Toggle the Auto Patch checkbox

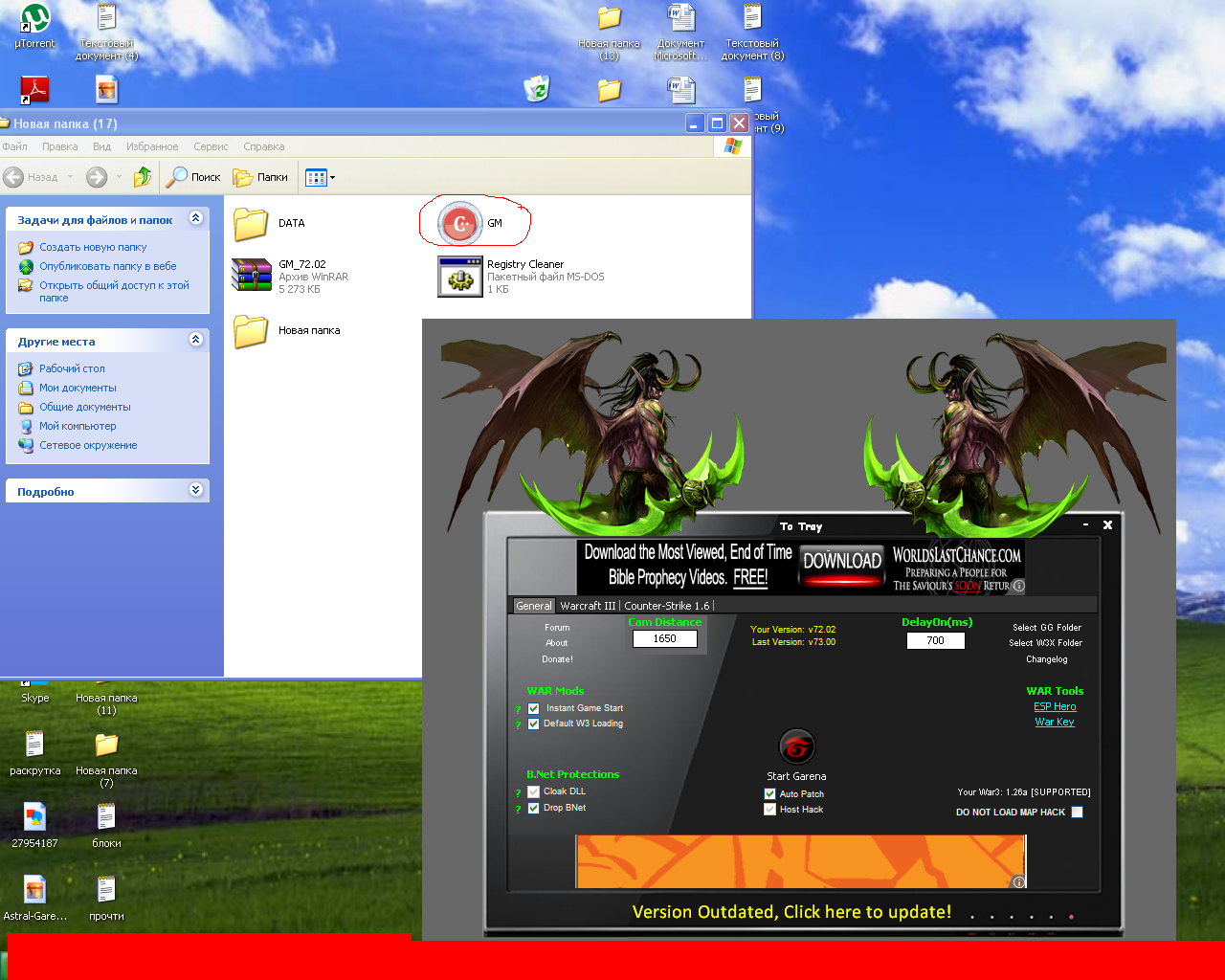pyautogui.click(x=769, y=794)
